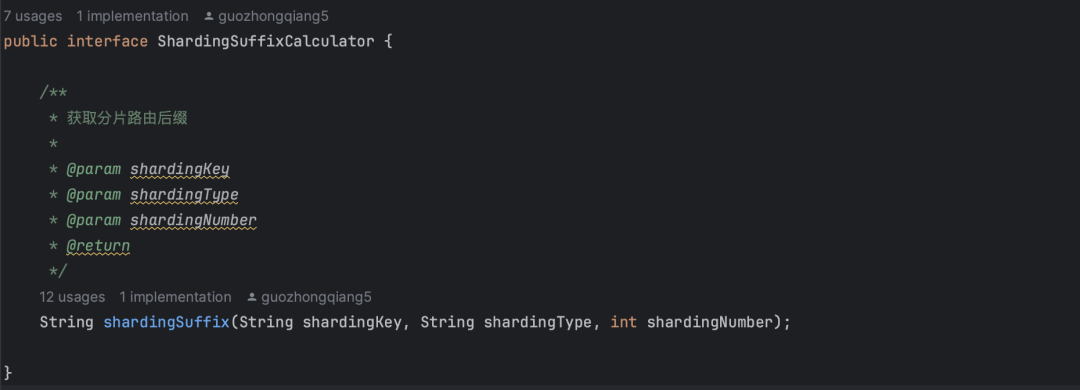Click underlined shardingKey in Javadoc @param
This screenshot has width=1080, height=390.
tap(180, 170)
